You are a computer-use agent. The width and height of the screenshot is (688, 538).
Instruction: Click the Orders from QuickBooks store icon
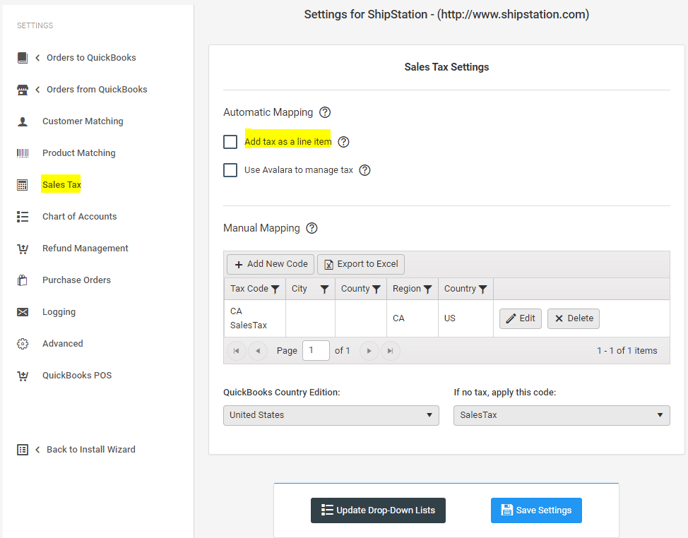point(22,90)
